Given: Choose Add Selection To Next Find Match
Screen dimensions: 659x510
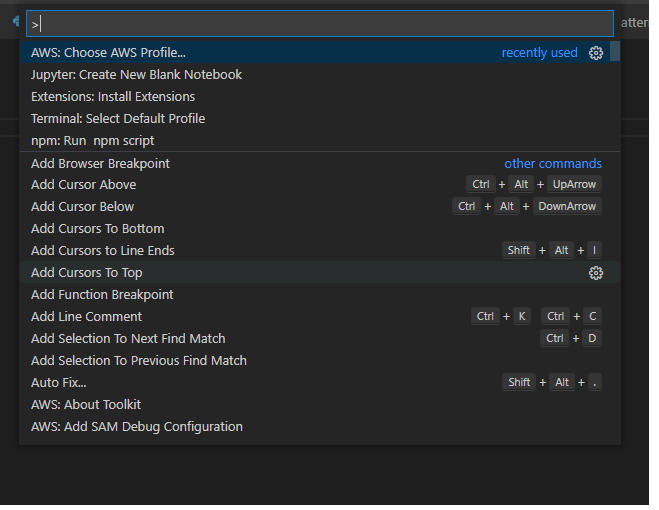Looking at the screenshot, I should [x=128, y=339].
